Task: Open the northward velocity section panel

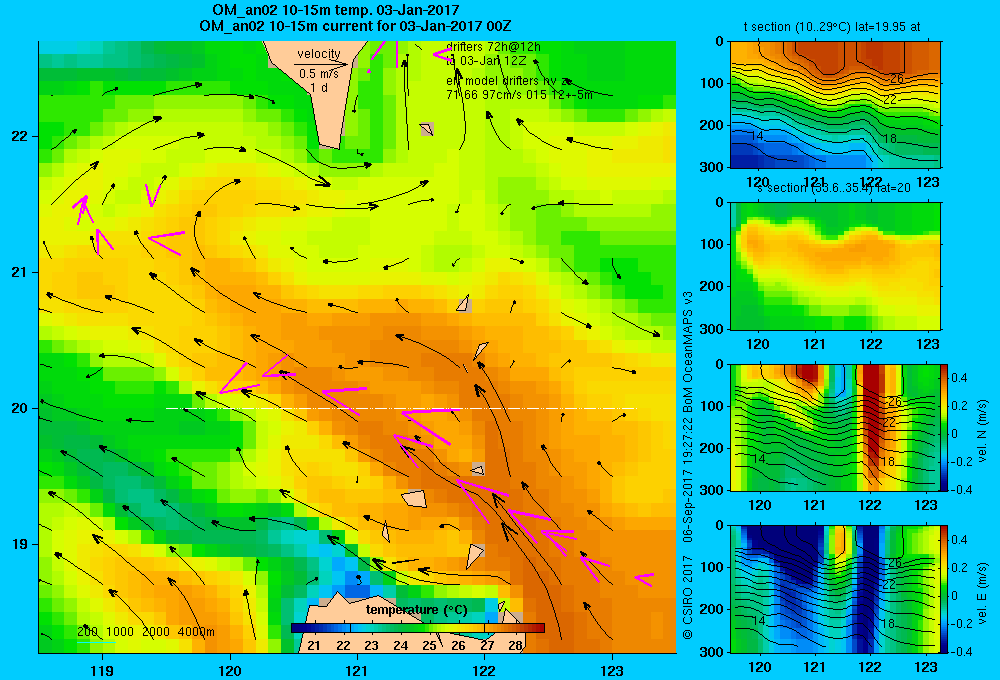Action: (x=835, y=427)
